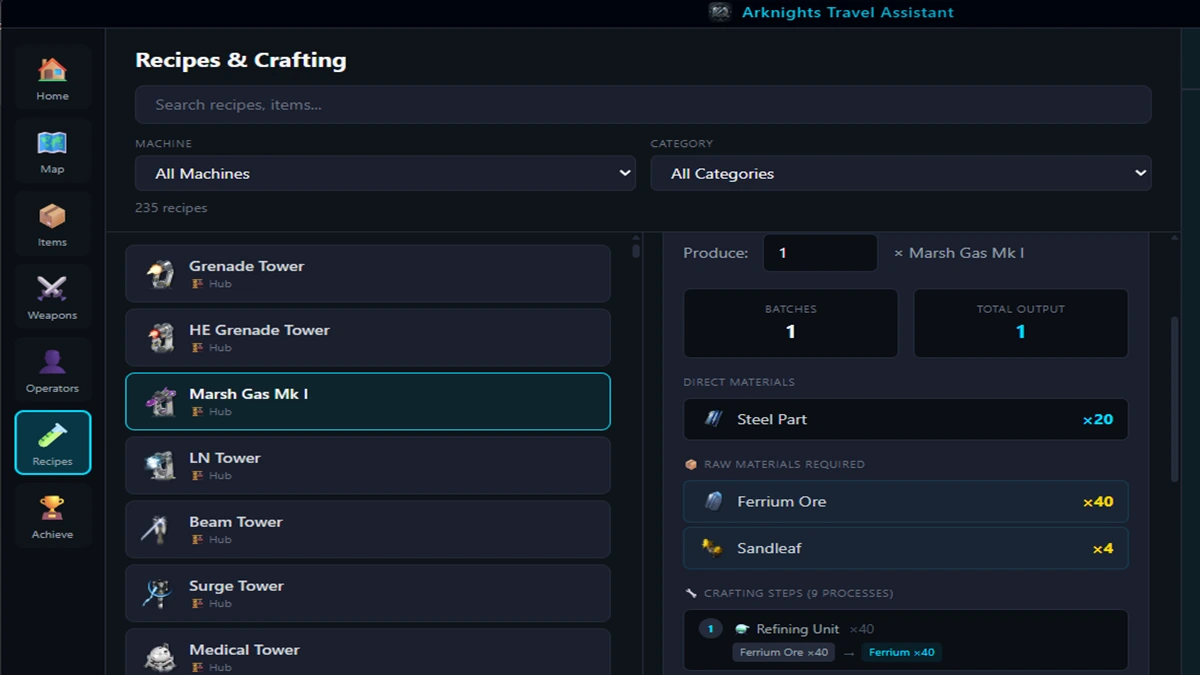Click the × Marsh Gas Mk I label
Image resolution: width=1200 pixels, height=675 pixels.
tap(958, 253)
